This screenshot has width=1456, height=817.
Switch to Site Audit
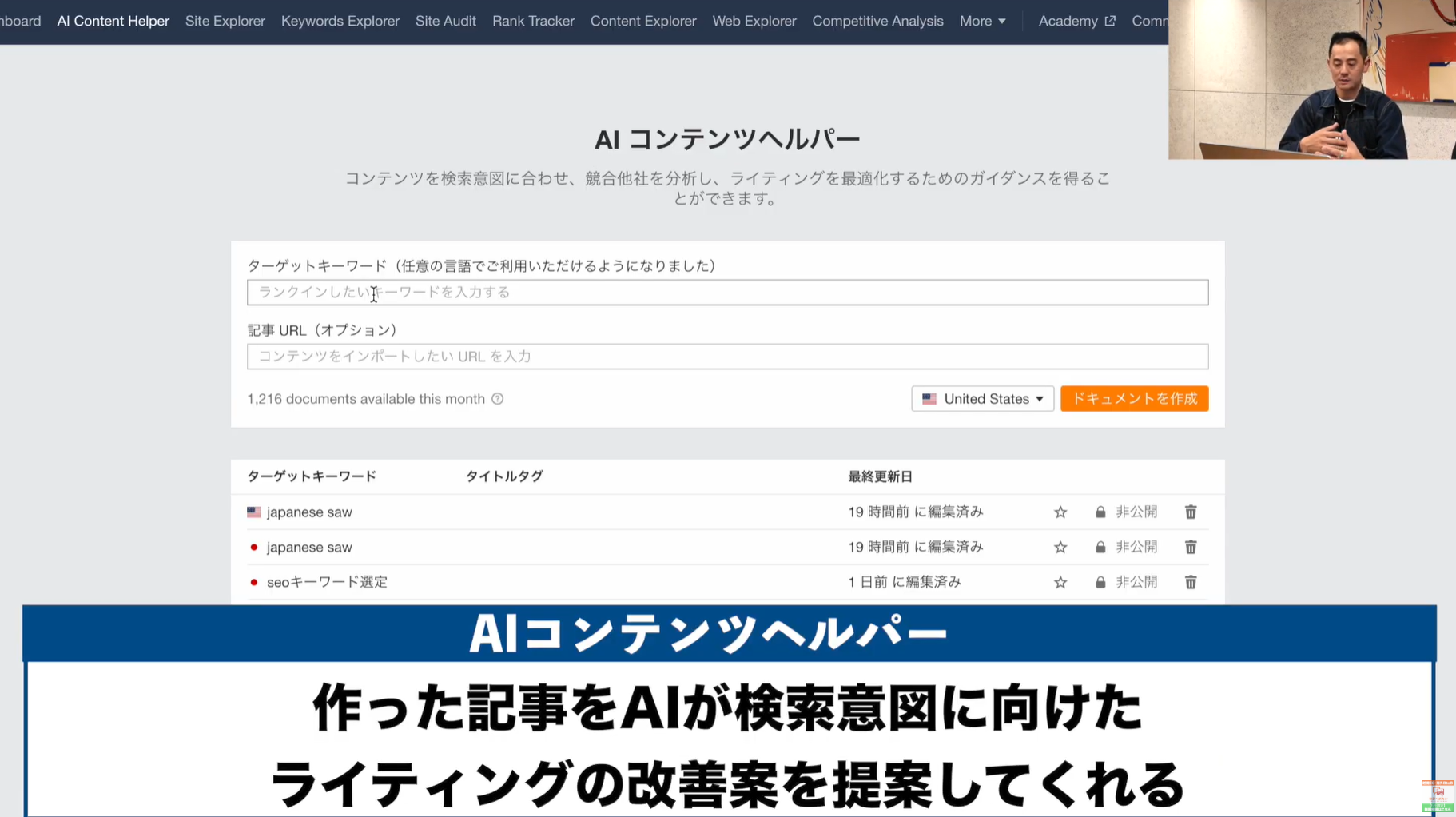click(445, 21)
